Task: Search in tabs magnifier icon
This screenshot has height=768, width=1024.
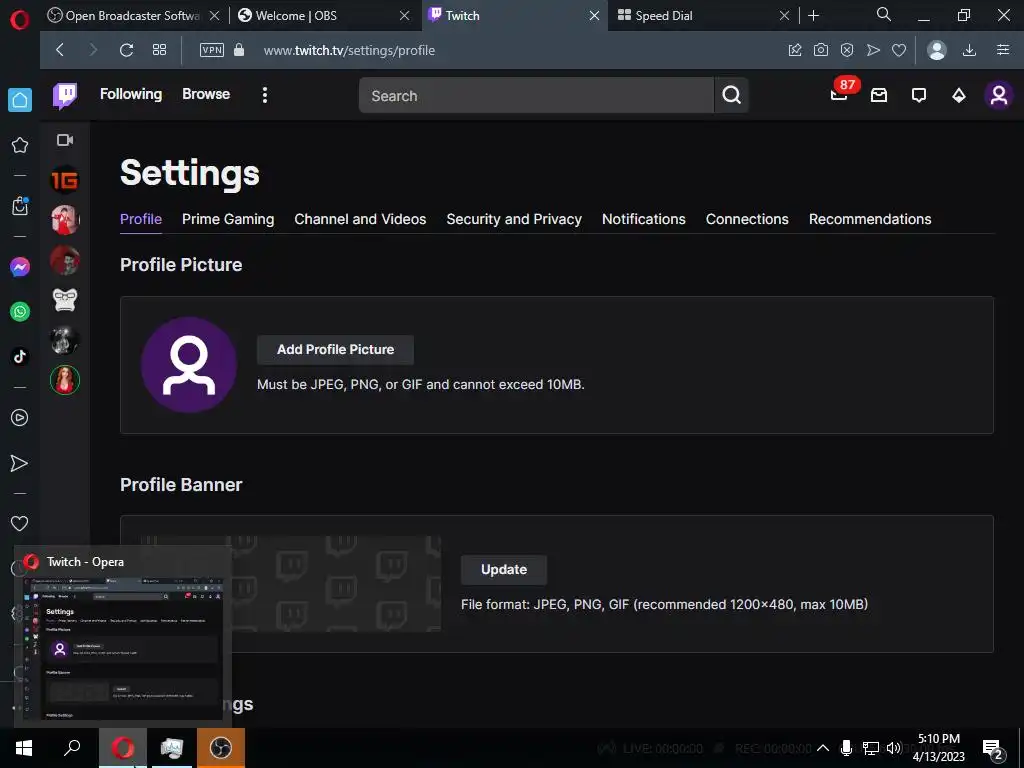Action: [x=884, y=14]
